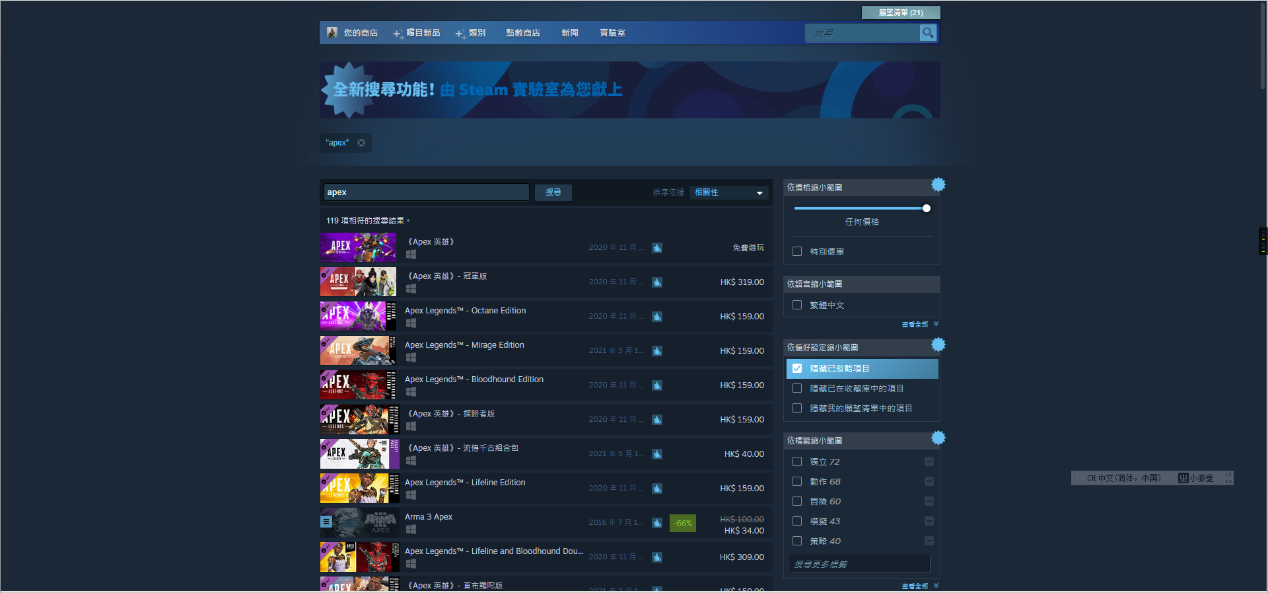Screen dimensions: 1268x593
Task: Click the avatar icon beside 您的商店
Action: tap(332, 33)
